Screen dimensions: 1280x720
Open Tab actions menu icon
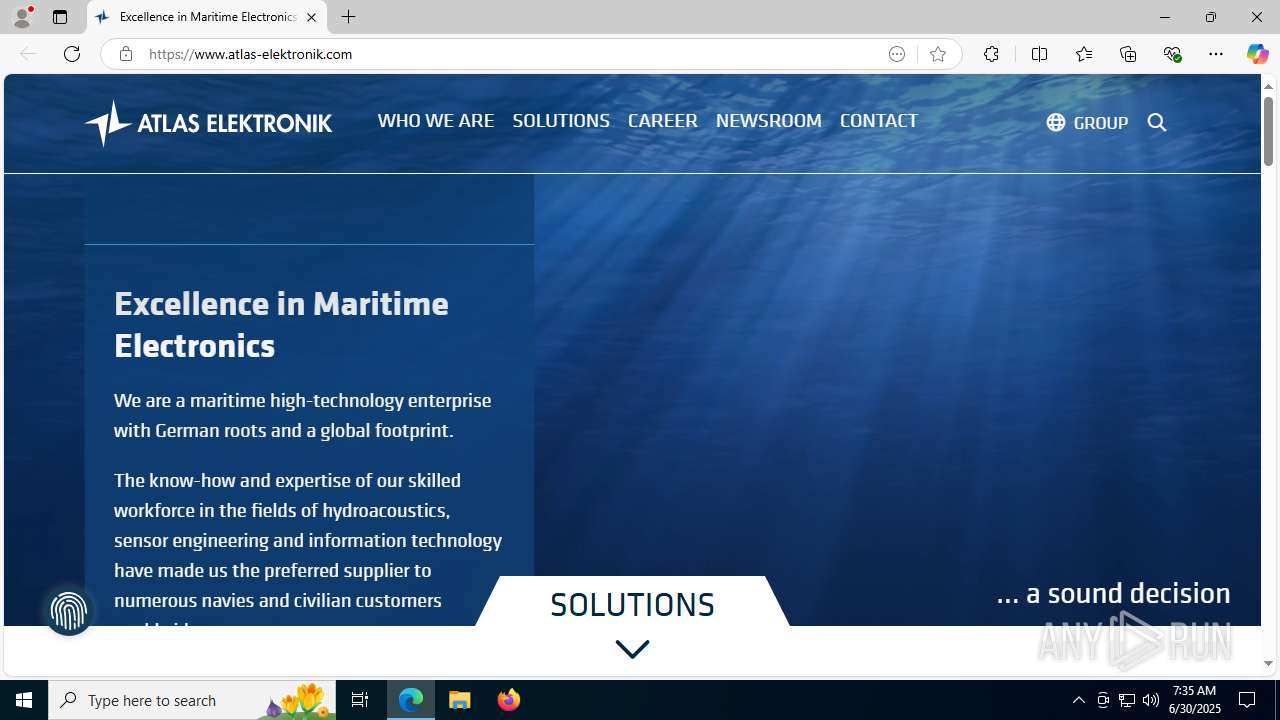[60, 17]
